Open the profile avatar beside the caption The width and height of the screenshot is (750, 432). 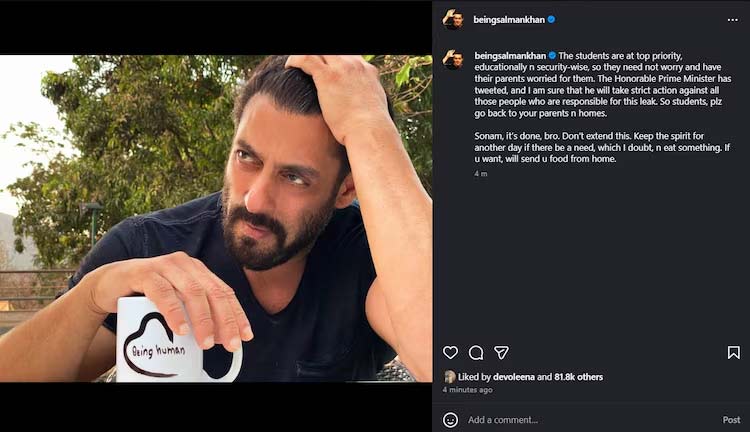[x=452, y=59]
